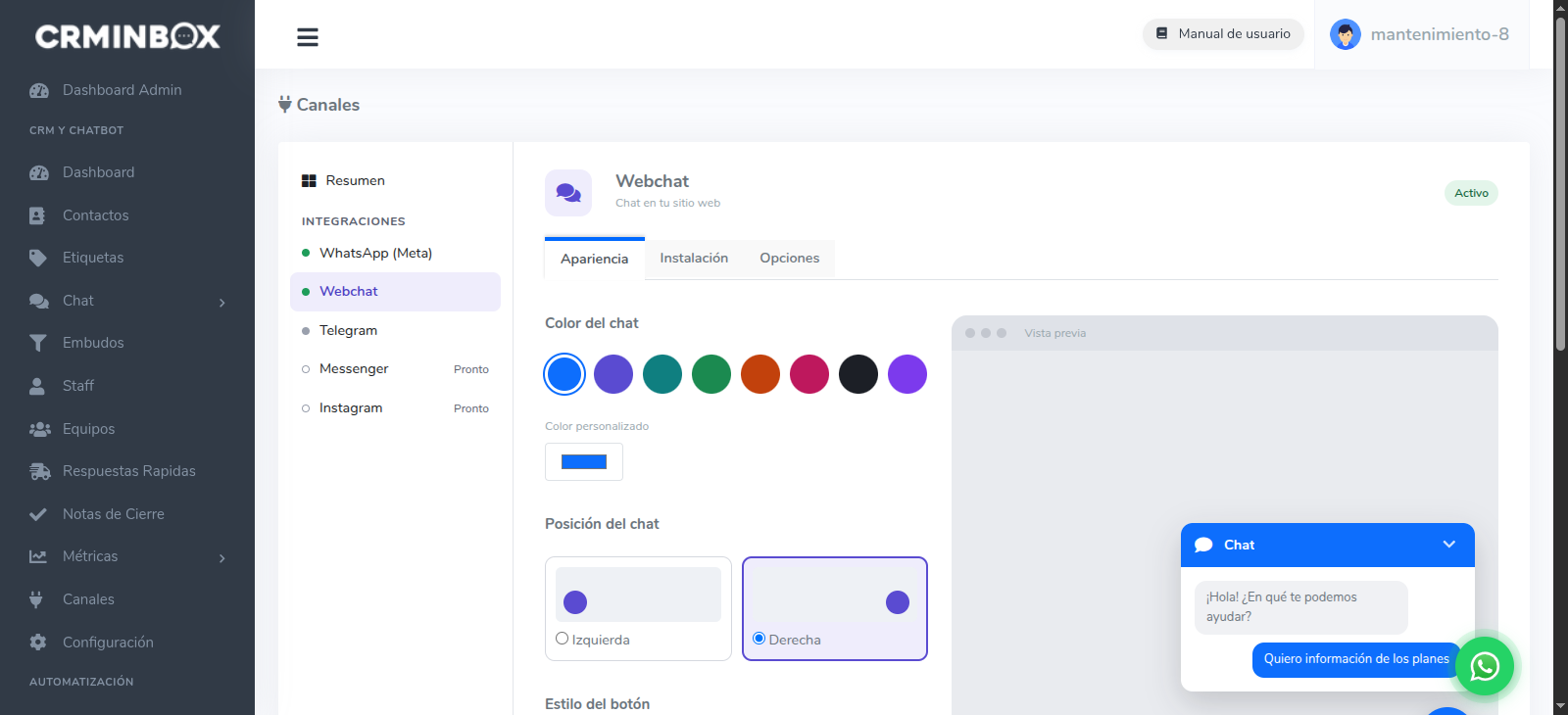Viewport: 1568px width, 715px height.
Task: Click the Resumen grid icon
Action: [x=309, y=181]
